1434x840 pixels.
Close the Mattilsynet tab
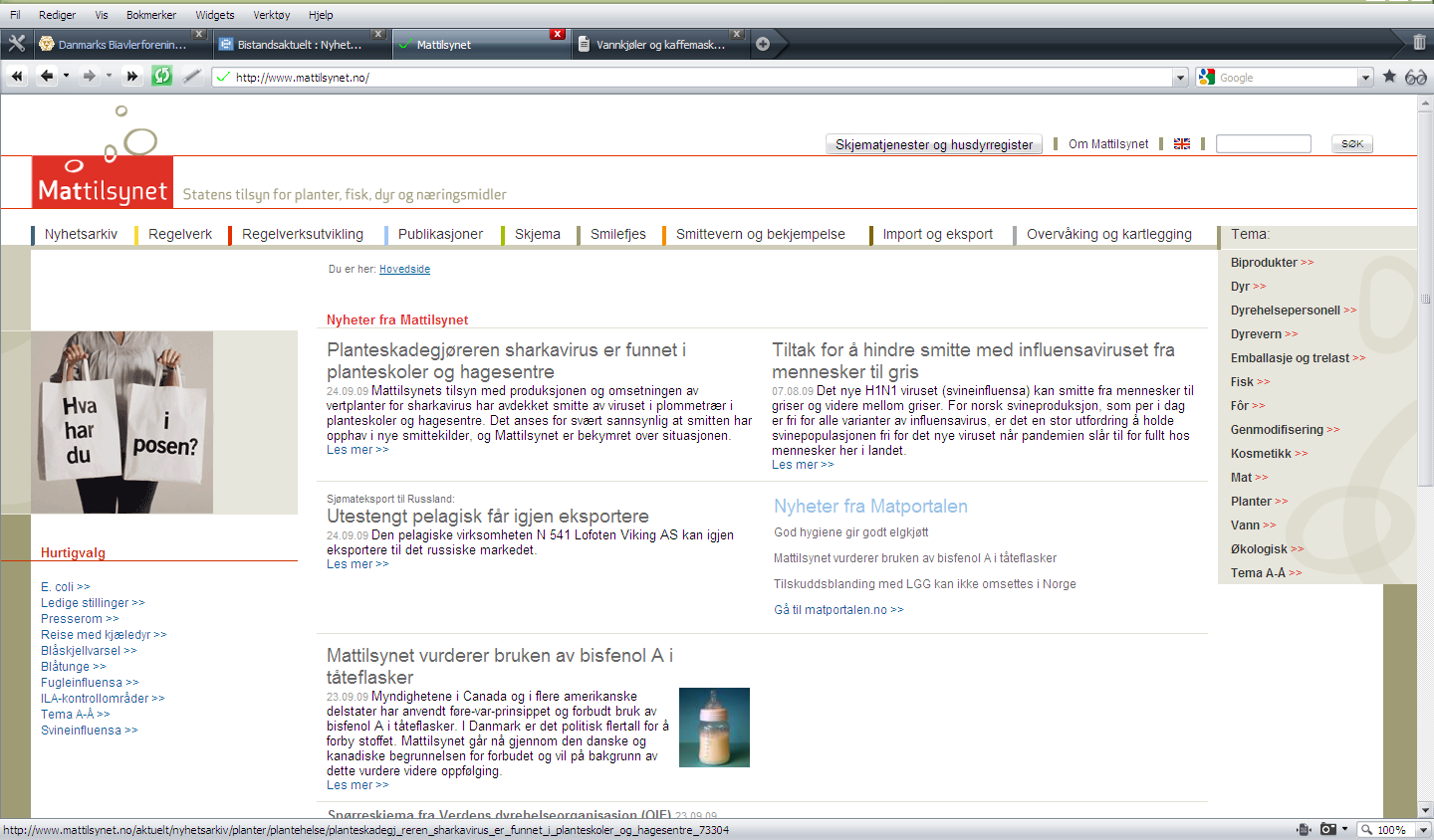tap(558, 34)
